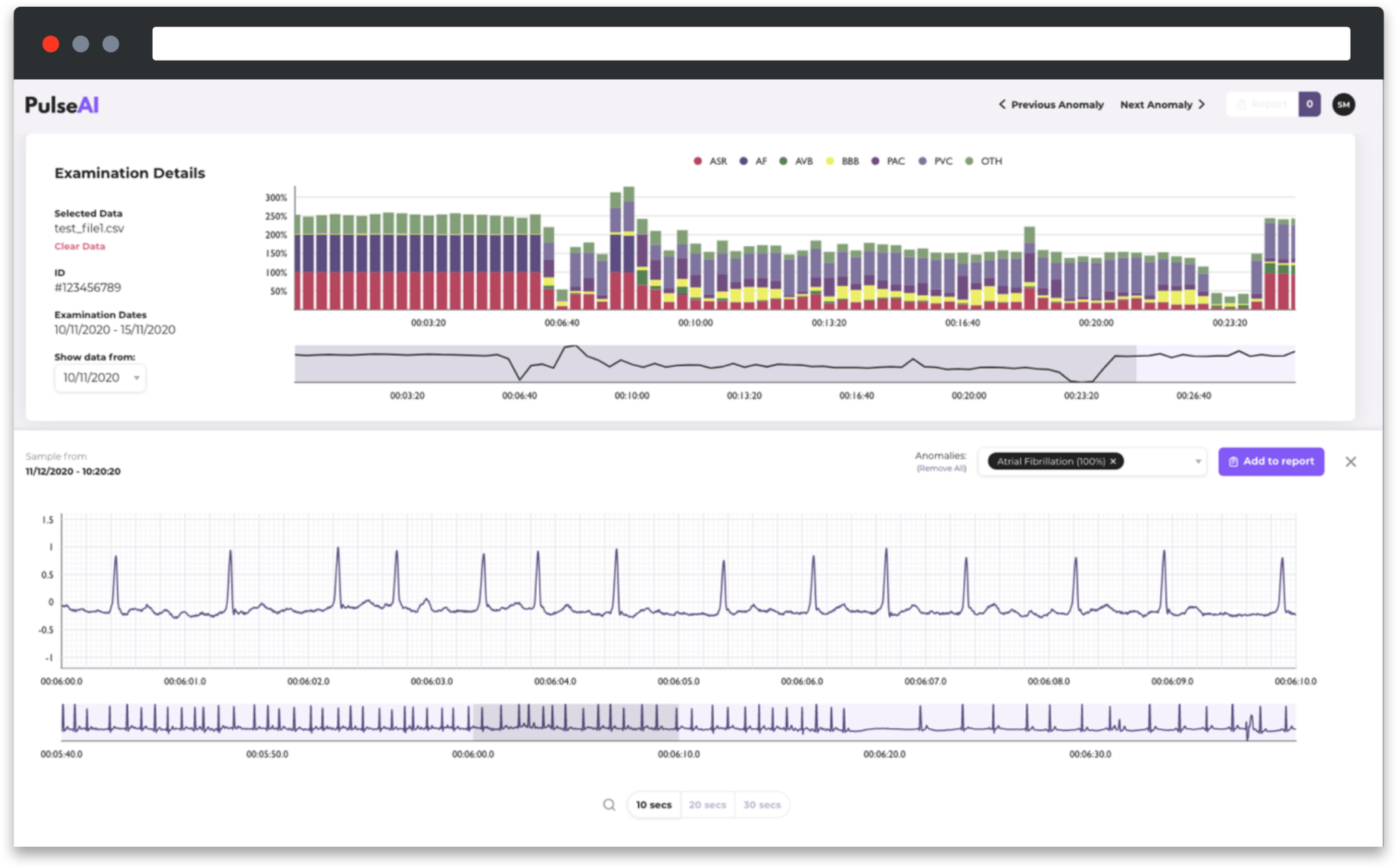1397x868 pixels.
Task: Click the 00:06:05.0 axis label on ECG chart
Action: click(x=678, y=681)
